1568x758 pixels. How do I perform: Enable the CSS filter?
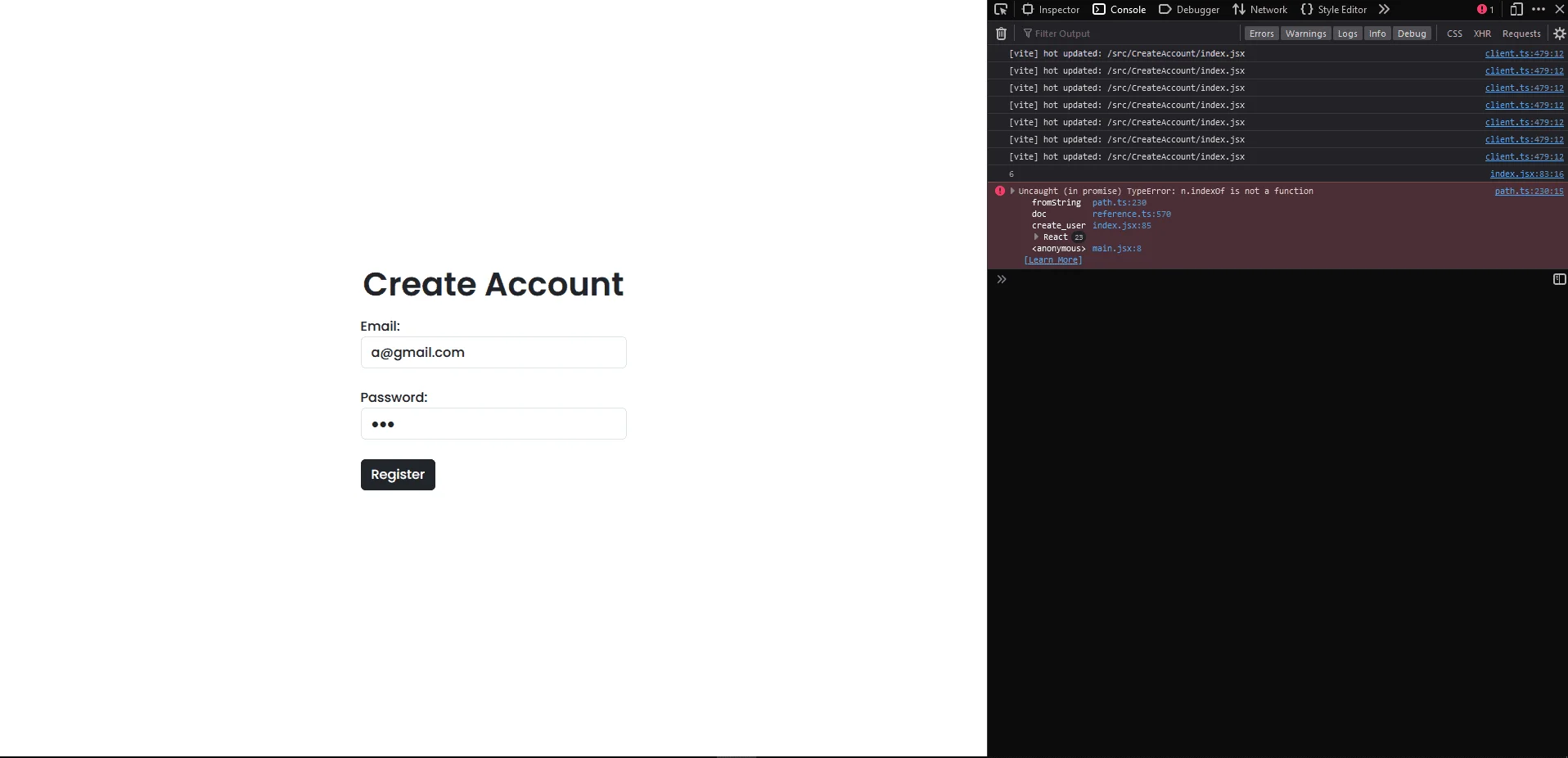click(1454, 34)
